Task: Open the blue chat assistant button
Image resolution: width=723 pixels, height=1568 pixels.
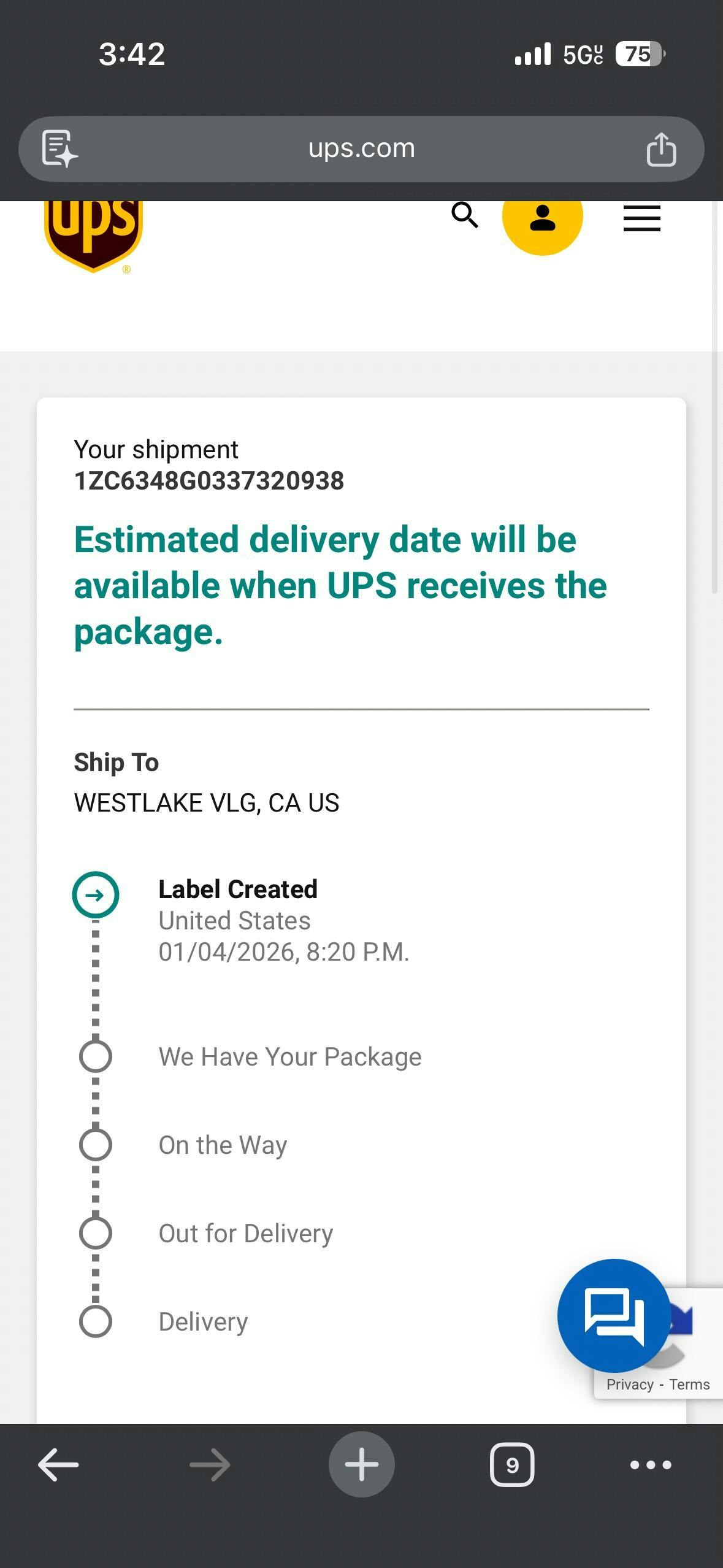Action: pyautogui.click(x=614, y=1315)
